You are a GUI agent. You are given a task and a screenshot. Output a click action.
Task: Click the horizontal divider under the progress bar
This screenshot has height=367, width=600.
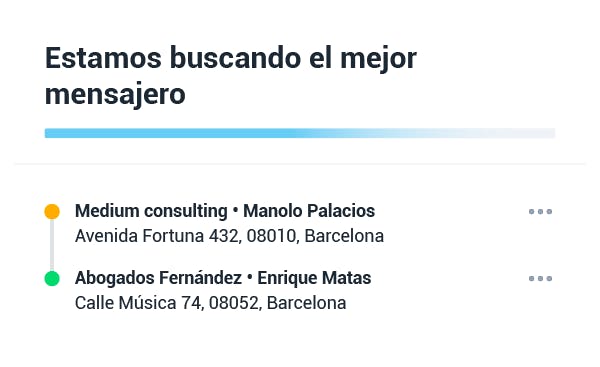[300, 164]
